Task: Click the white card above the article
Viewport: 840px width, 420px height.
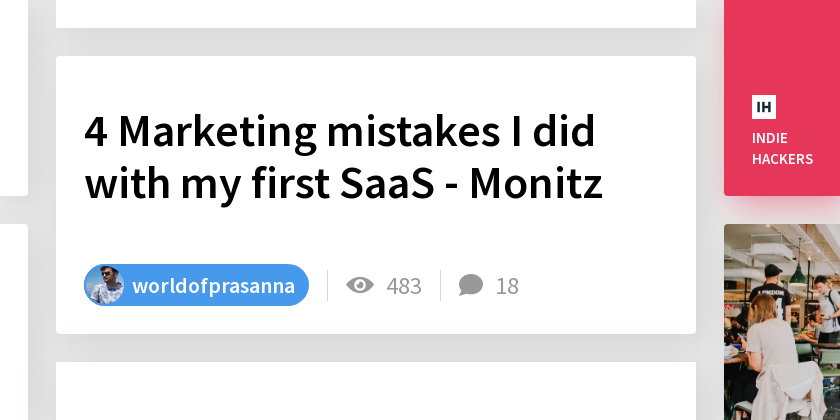Action: 376,14
